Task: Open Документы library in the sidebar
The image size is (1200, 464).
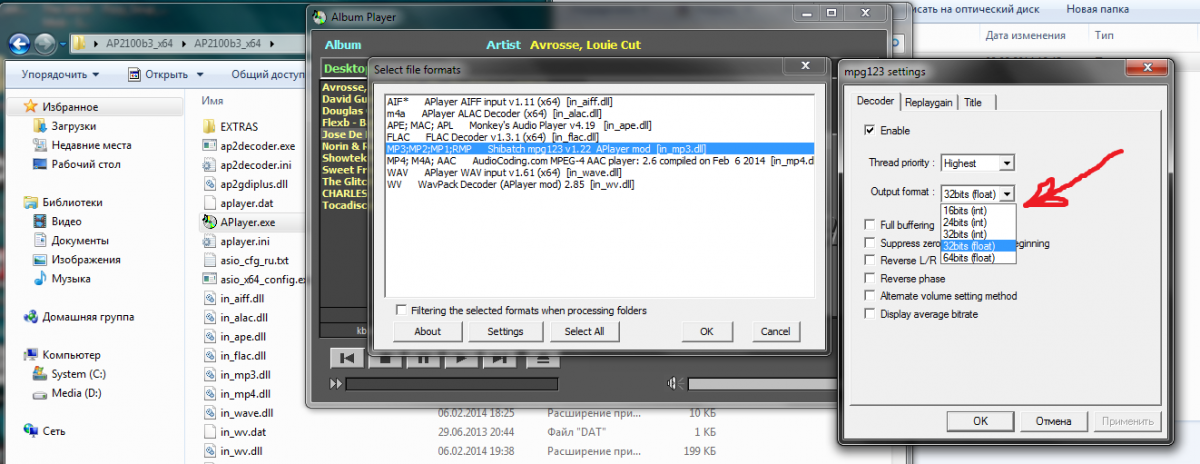Action: pyautogui.click(x=79, y=241)
